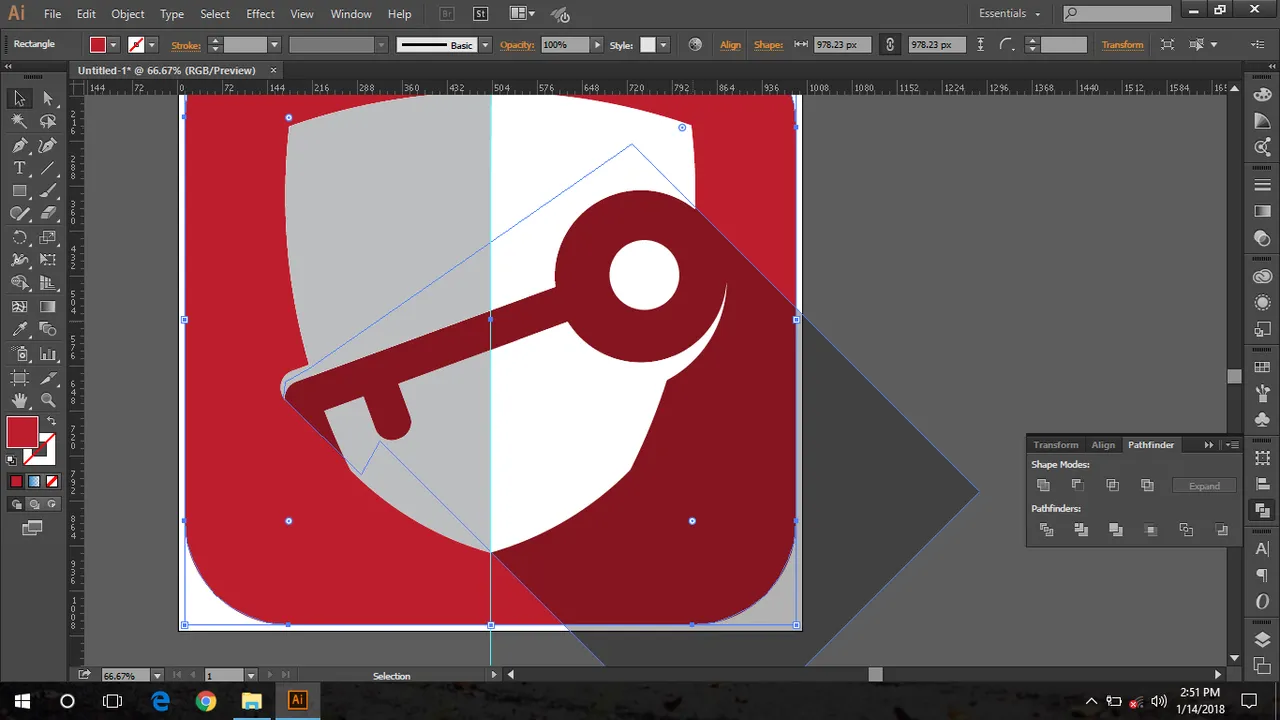The width and height of the screenshot is (1280, 720).
Task: Apply Intersect shape mode
Action: 1112,485
